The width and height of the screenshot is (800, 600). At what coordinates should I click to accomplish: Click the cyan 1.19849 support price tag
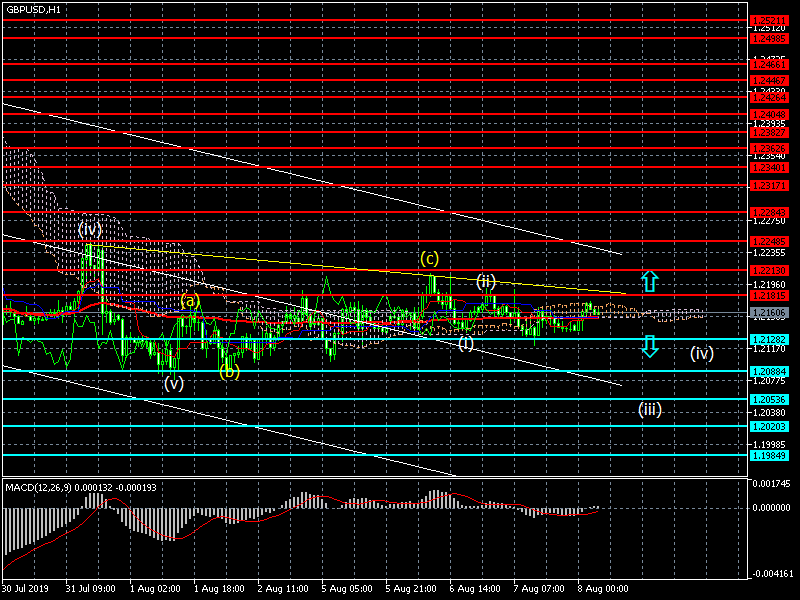pos(770,455)
